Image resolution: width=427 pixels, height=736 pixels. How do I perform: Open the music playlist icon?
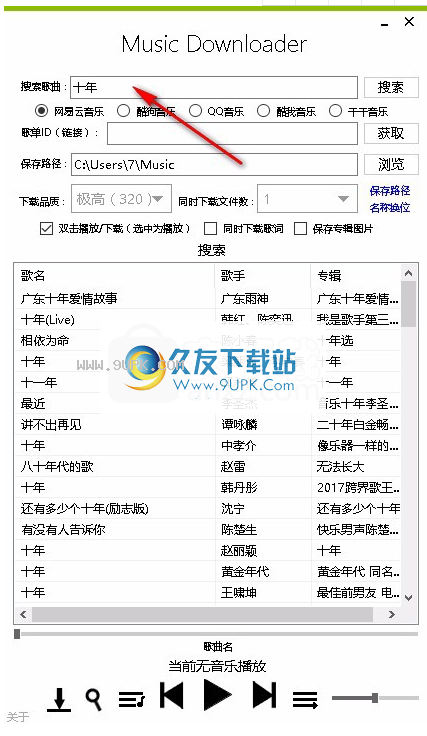coord(132,699)
